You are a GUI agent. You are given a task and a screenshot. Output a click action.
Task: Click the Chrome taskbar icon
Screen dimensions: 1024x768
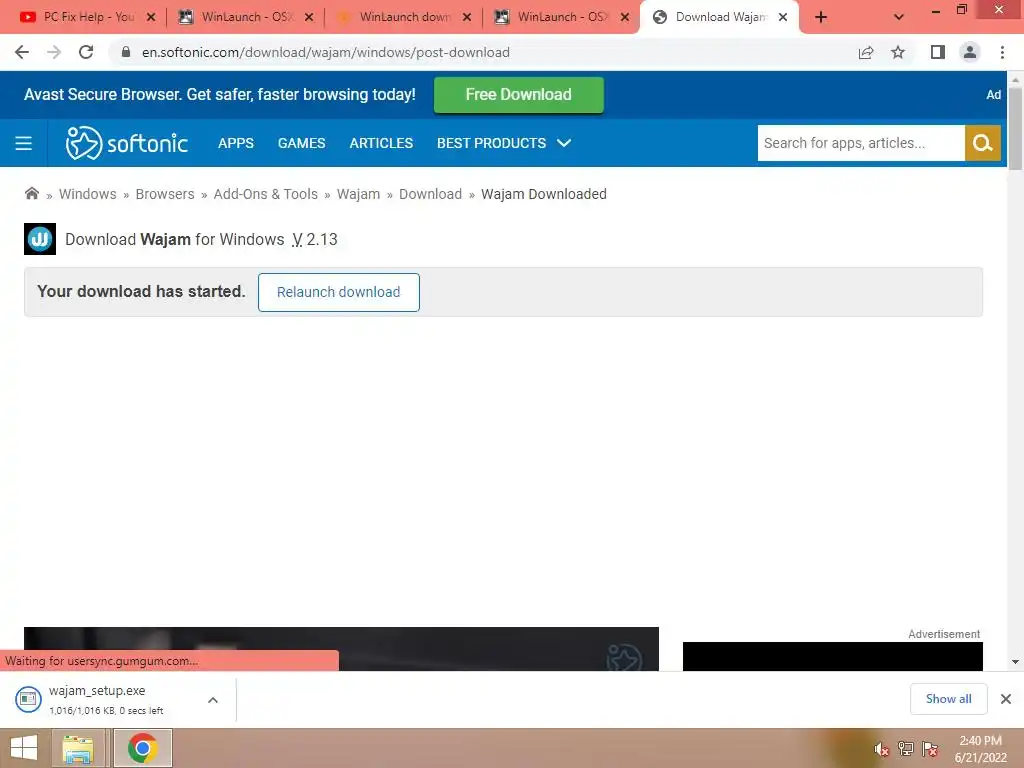click(143, 748)
